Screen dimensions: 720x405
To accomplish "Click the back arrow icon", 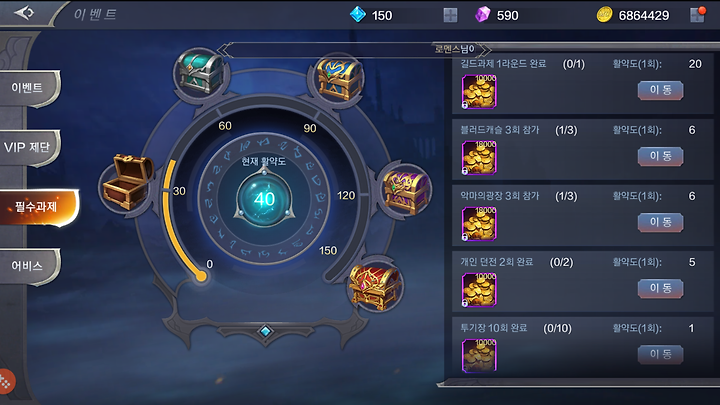I will pos(24,13).
